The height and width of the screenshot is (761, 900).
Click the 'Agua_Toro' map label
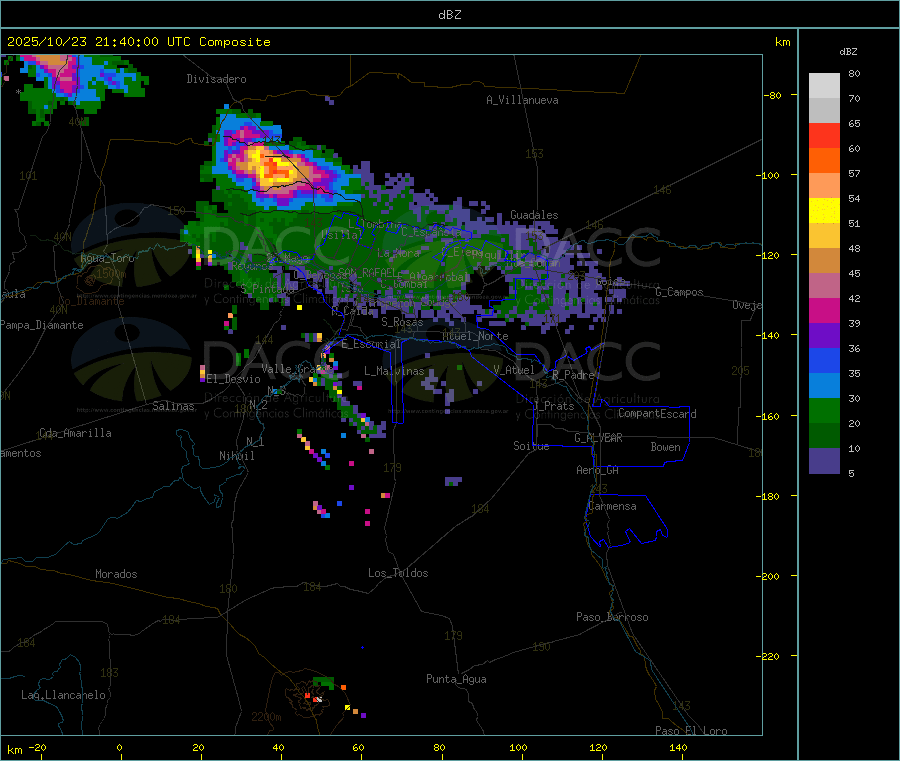click(107, 258)
